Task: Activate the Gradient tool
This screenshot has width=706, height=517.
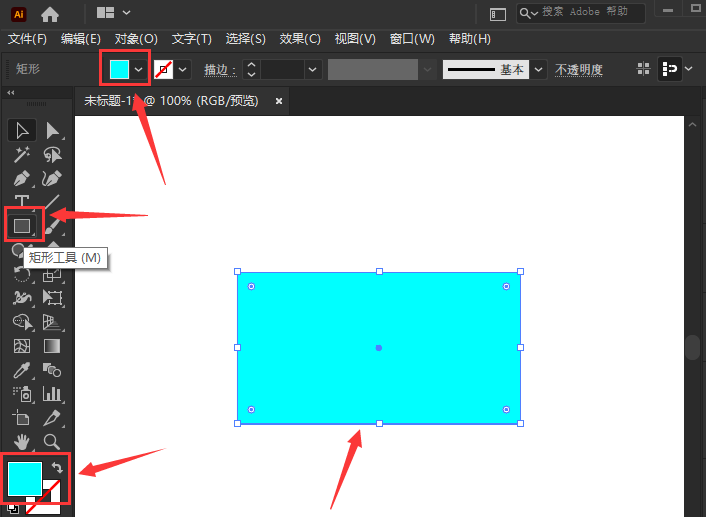Action: (52, 346)
